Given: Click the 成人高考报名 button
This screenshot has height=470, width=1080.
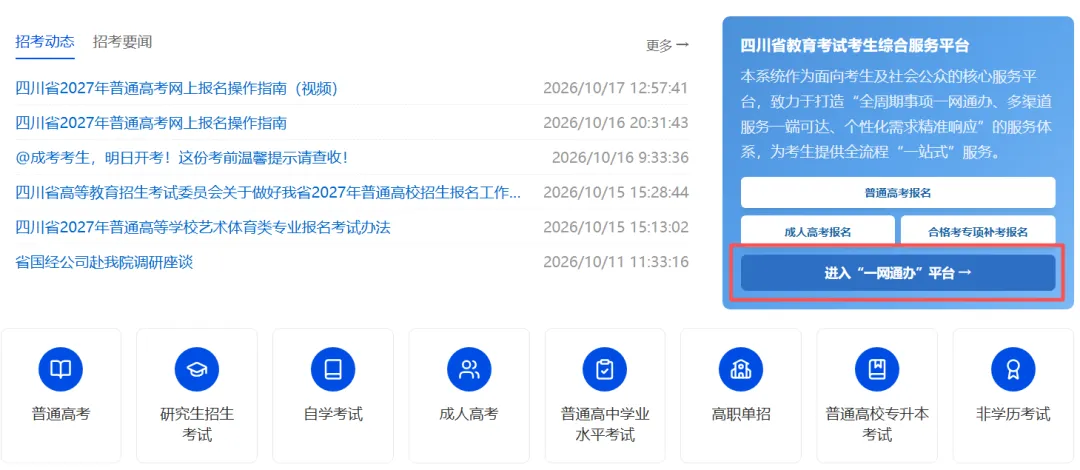Looking at the screenshot, I should [818, 231].
